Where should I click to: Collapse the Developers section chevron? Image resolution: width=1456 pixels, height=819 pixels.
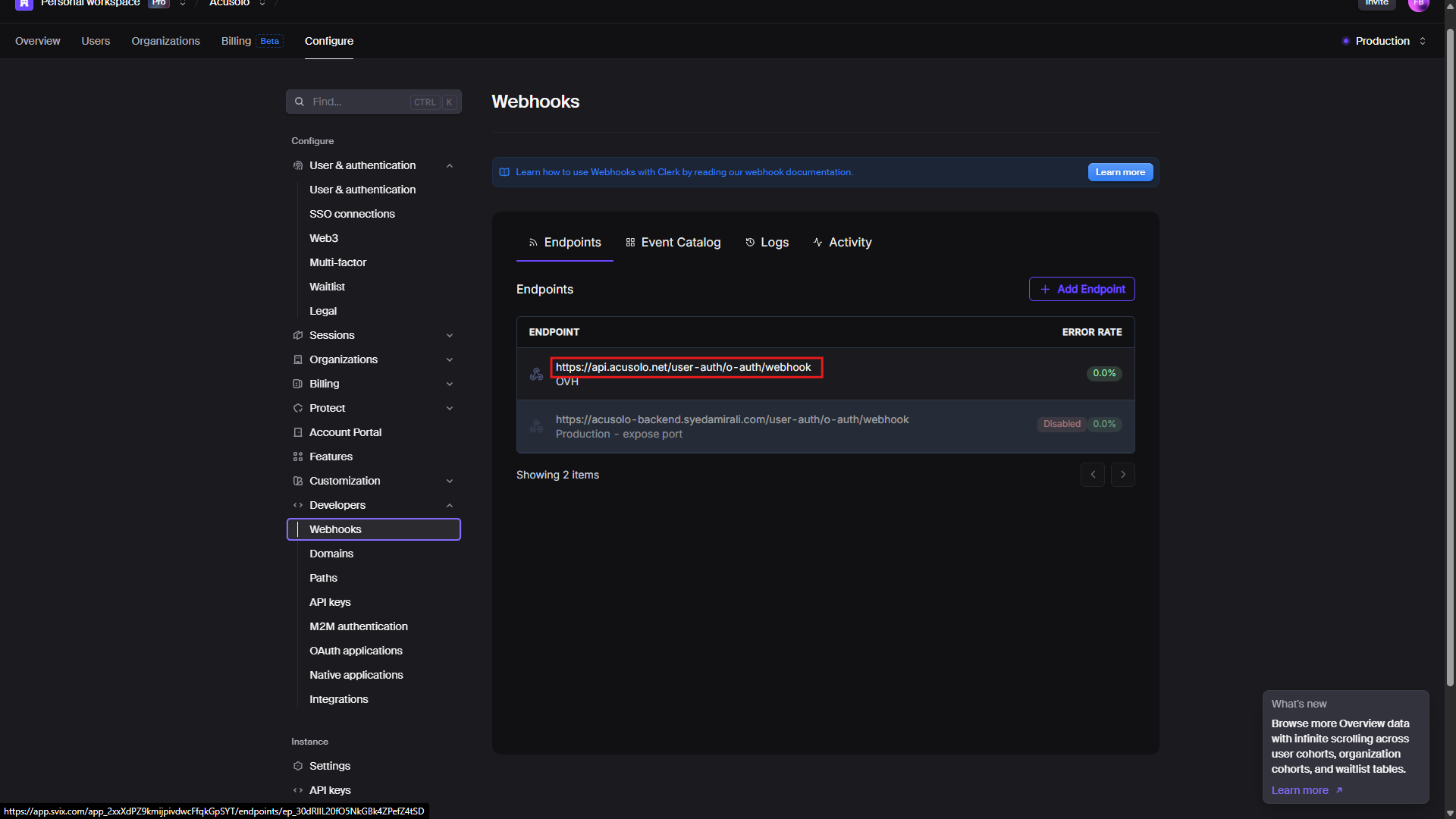[450, 505]
